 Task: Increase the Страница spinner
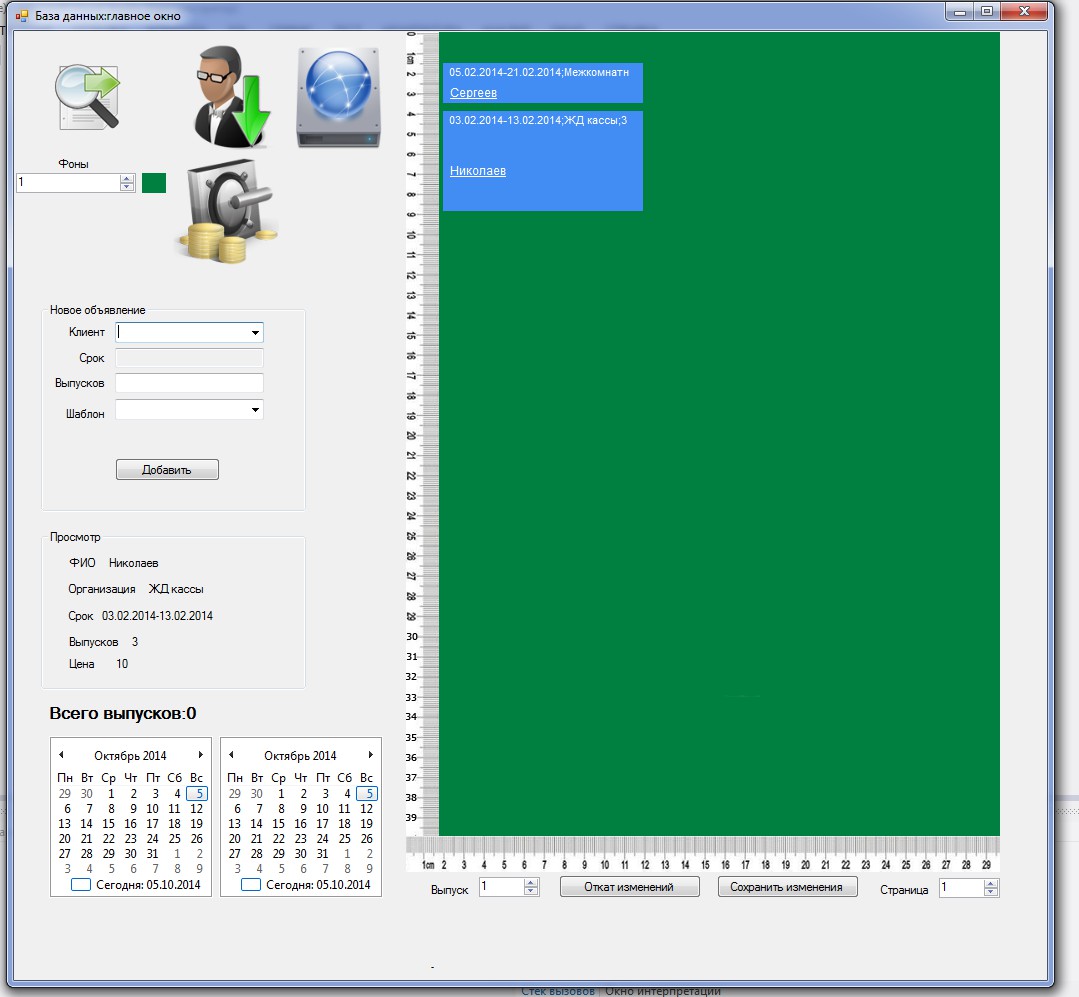coord(991,884)
